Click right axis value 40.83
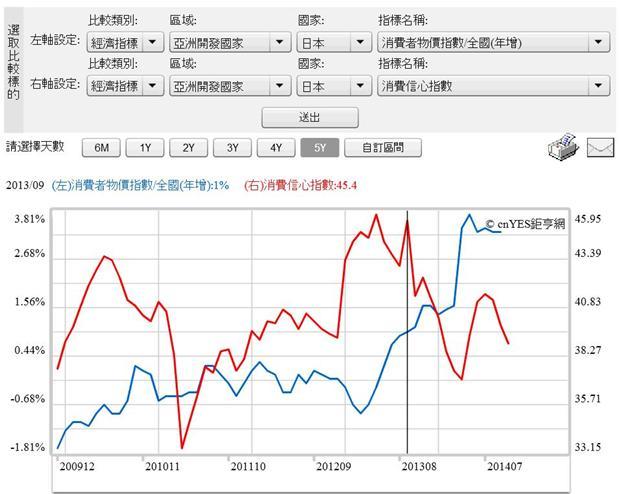The height and width of the screenshot is (494, 620). click(588, 301)
